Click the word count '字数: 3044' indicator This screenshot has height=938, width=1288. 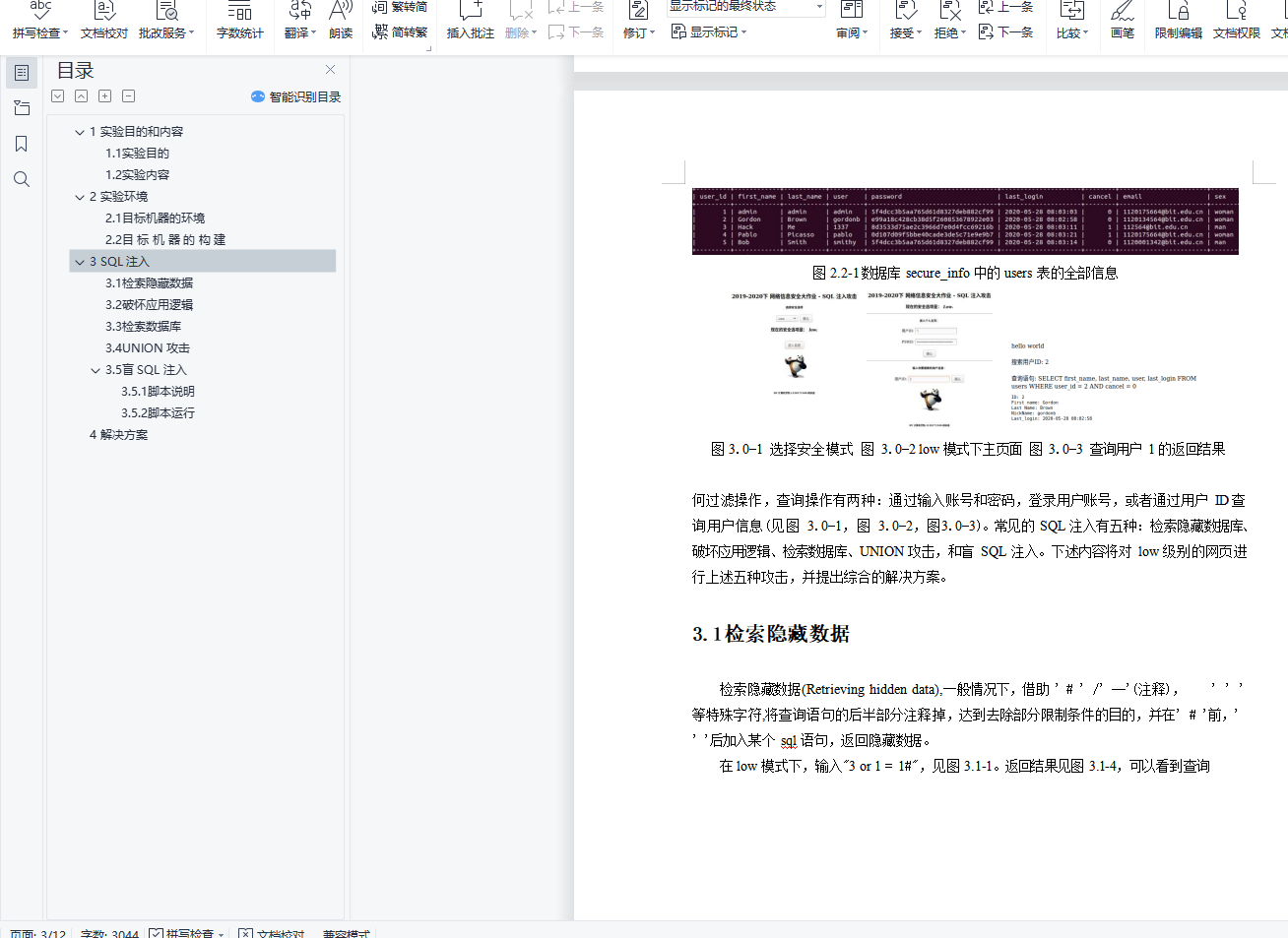pyautogui.click(x=109, y=933)
